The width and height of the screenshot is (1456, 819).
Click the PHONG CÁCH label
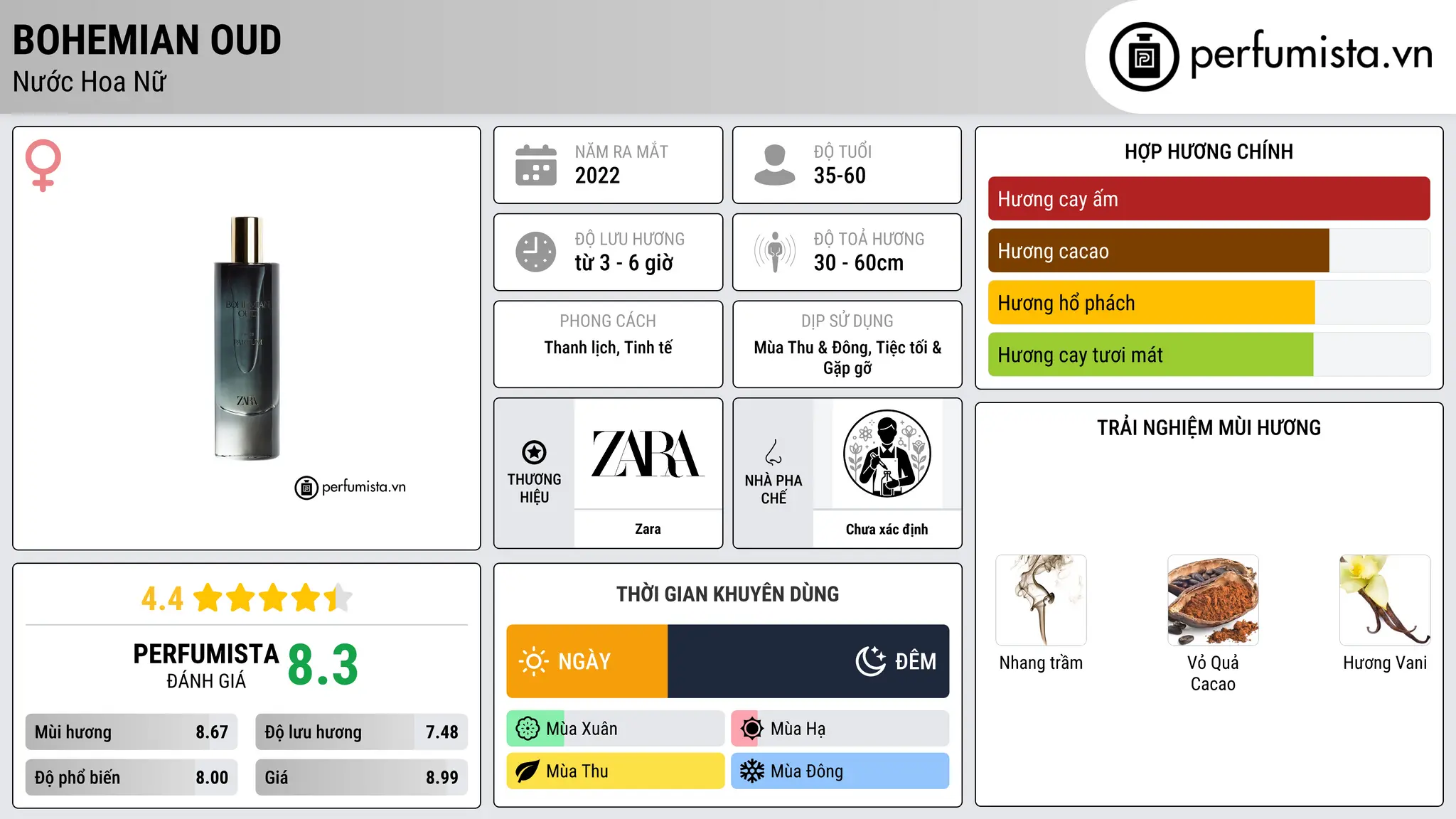pos(608,321)
